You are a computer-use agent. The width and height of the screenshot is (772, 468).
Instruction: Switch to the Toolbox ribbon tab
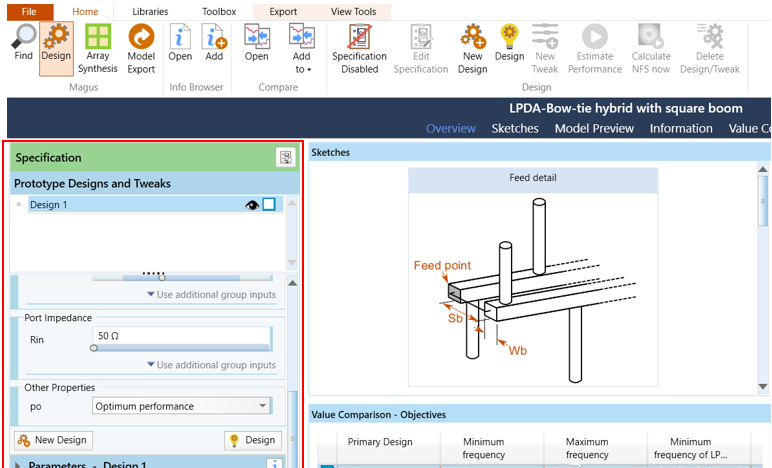coord(219,12)
